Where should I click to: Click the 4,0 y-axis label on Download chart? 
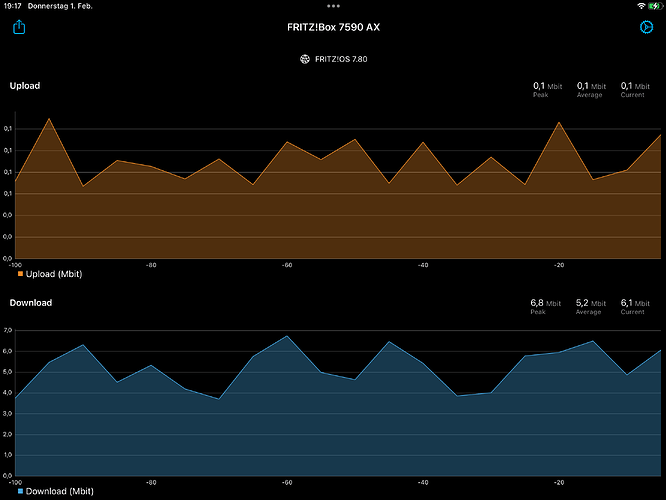pos(8,393)
